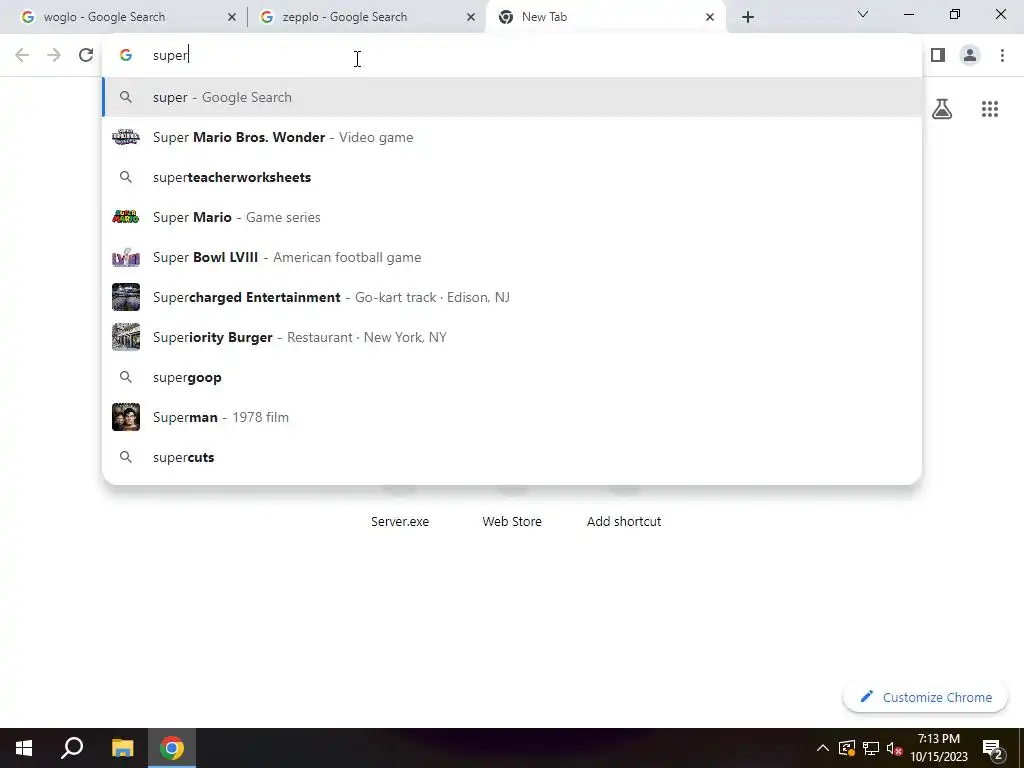
Task: Open the taskbar clock and date
Action: (939, 748)
